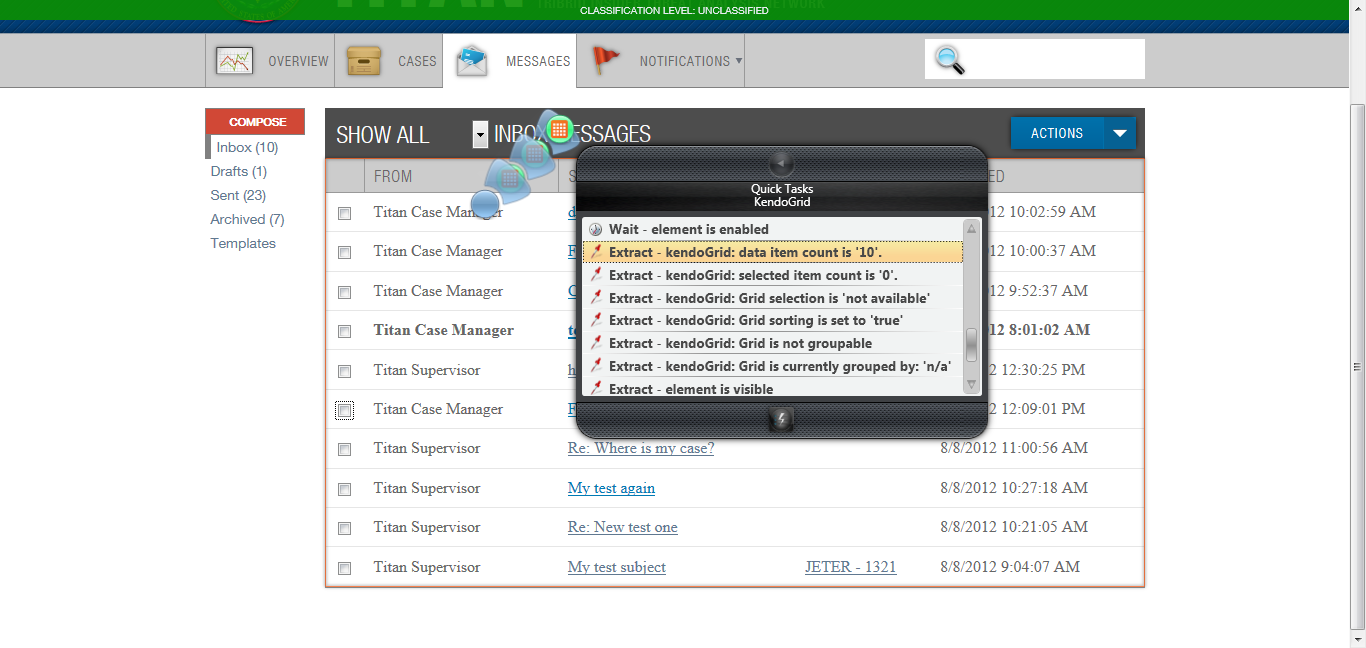
Task: Click inside the search input field
Action: click(x=1055, y=60)
